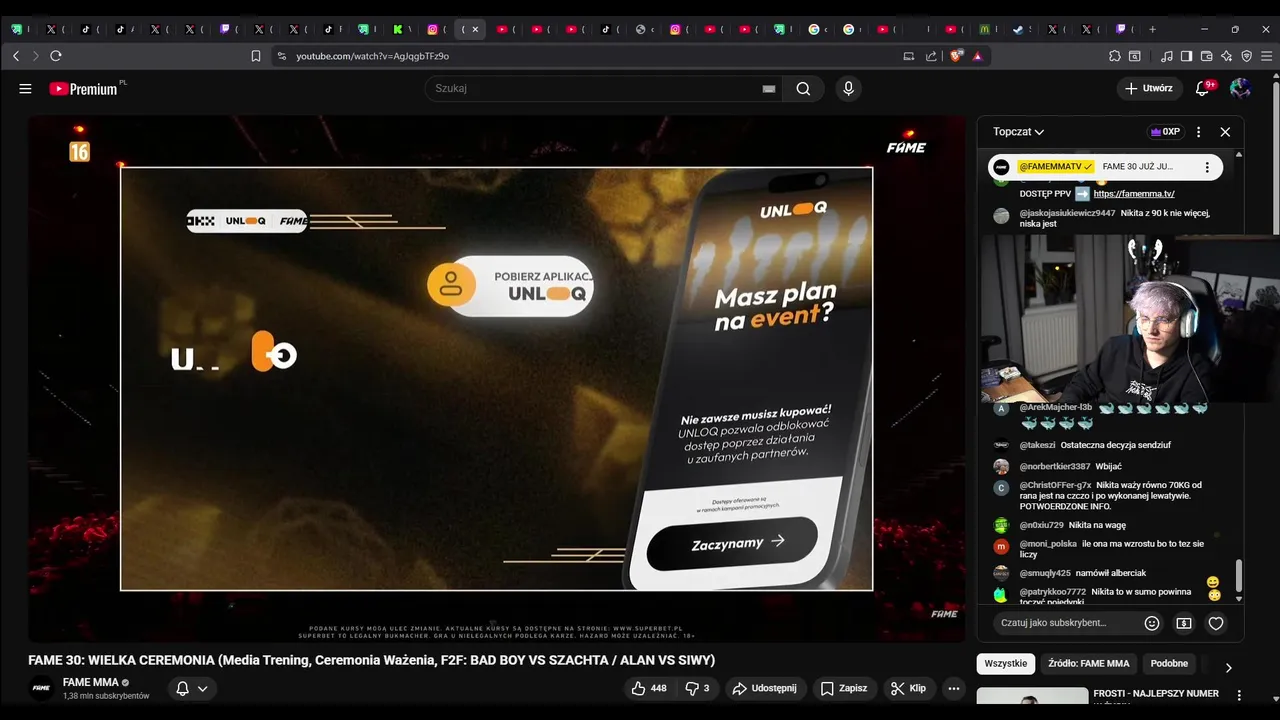The image size is (1280, 720).
Task: Click the live chat scrollbar
Action: click(x=1239, y=575)
